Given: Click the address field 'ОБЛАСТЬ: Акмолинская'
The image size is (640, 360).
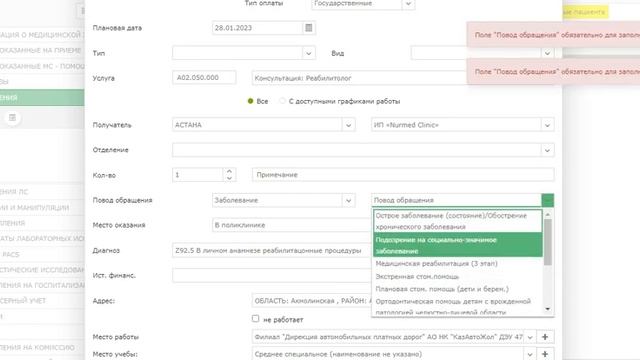Looking at the screenshot, I should click(x=312, y=301).
